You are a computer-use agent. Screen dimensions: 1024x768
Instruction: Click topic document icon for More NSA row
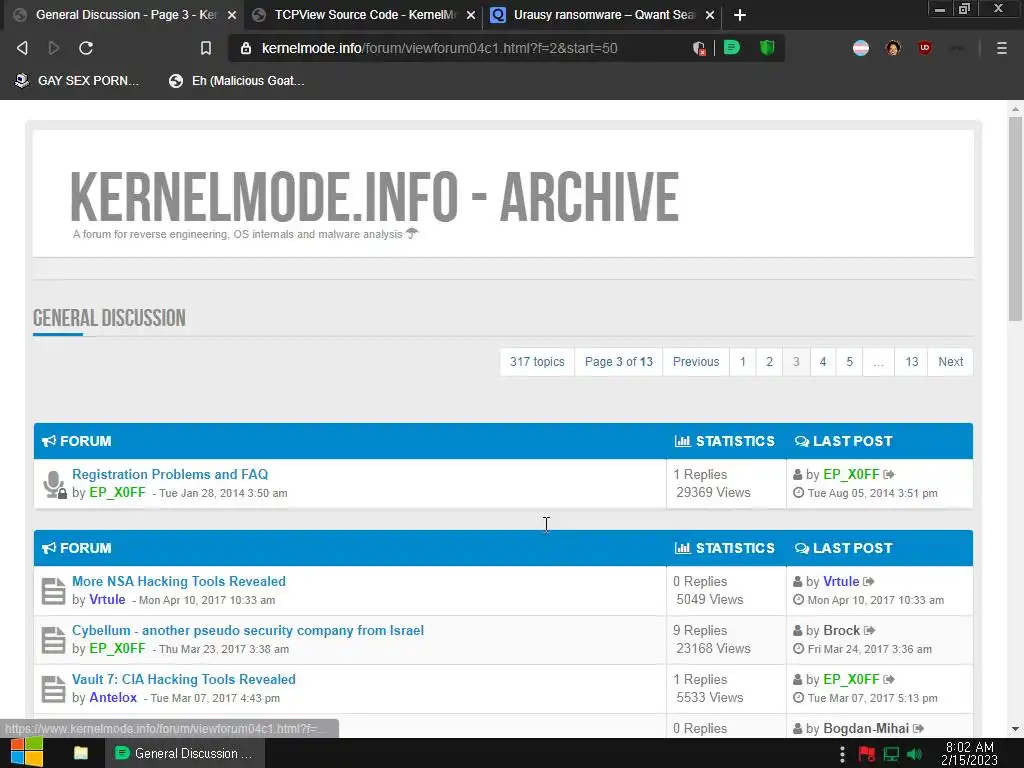[54, 591]
